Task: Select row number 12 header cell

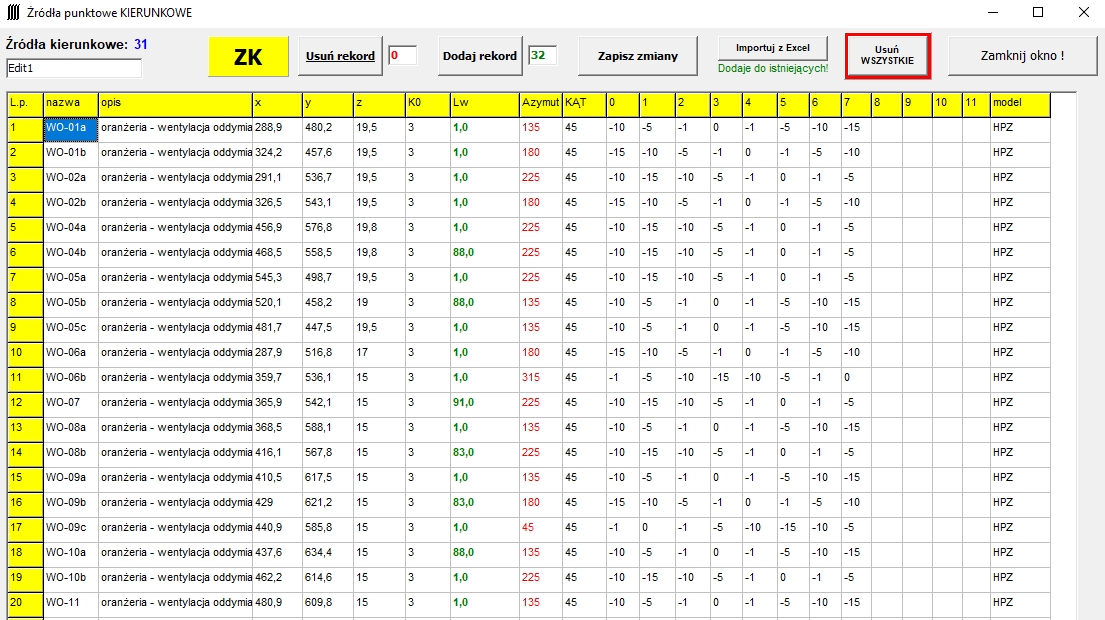Action: pyautogui.click(x=24, y=402)
